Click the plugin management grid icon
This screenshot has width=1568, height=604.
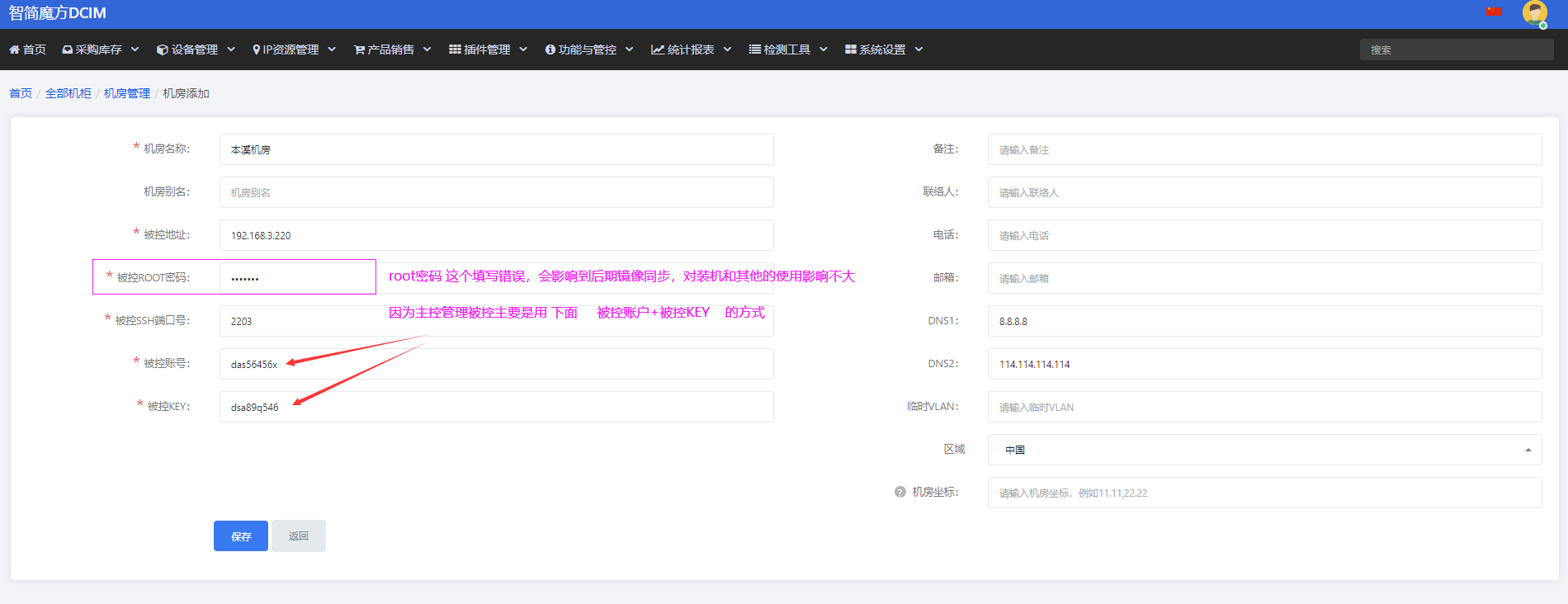(x=455, y=50)
